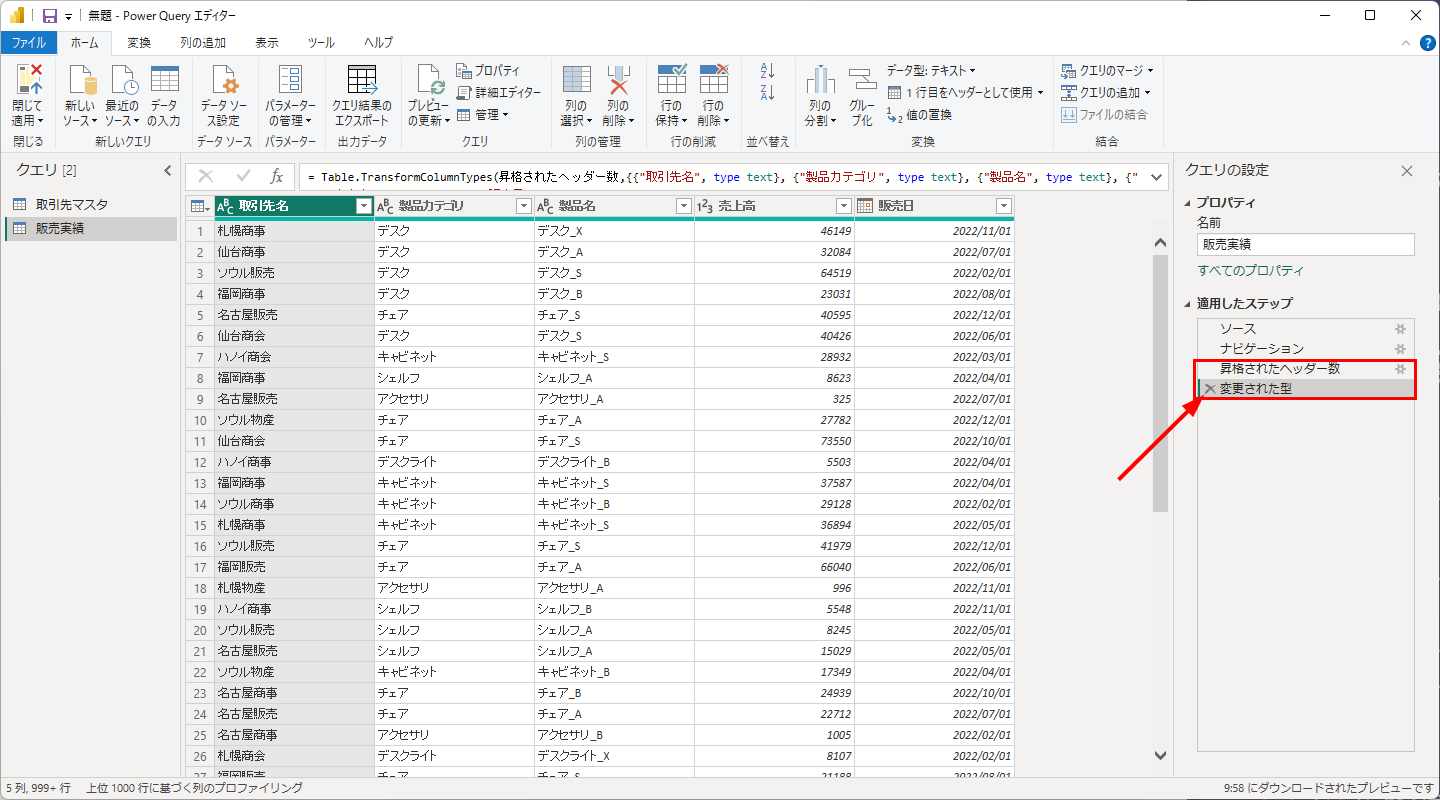The width and height of the screenshot is (1440, 800).
Task: Click 列の選択 (Choose Columns) icon
Action: click(x=577, y=79)
